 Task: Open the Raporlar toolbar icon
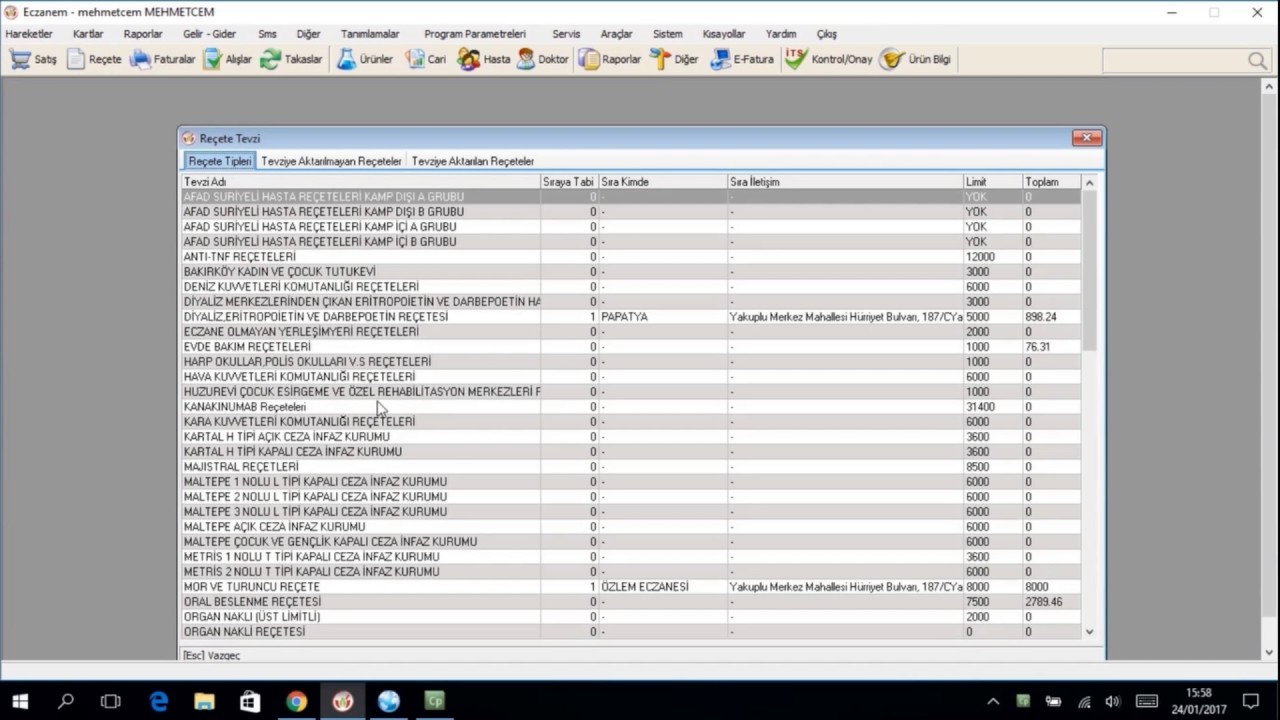tap(610, 59)
